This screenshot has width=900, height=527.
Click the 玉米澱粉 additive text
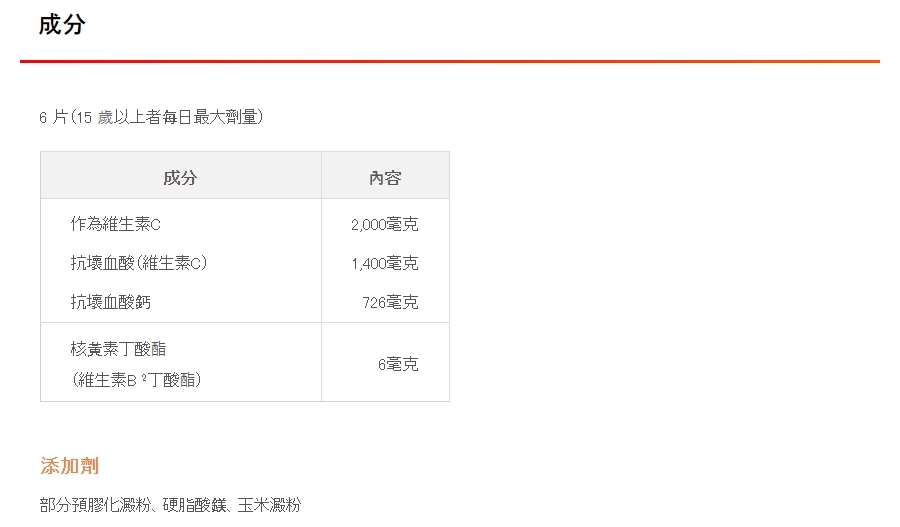click(x=268, y=505)
